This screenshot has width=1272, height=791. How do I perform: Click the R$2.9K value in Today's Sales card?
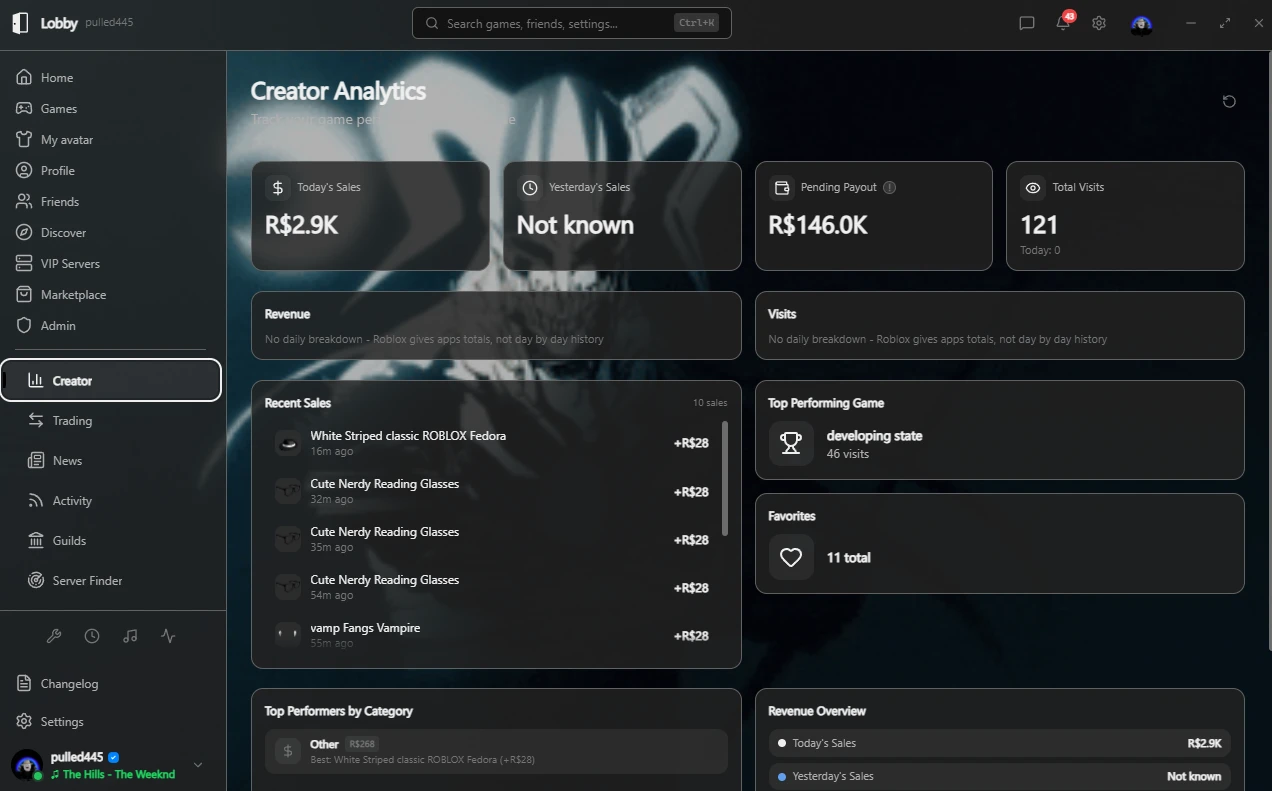(301, 225)
